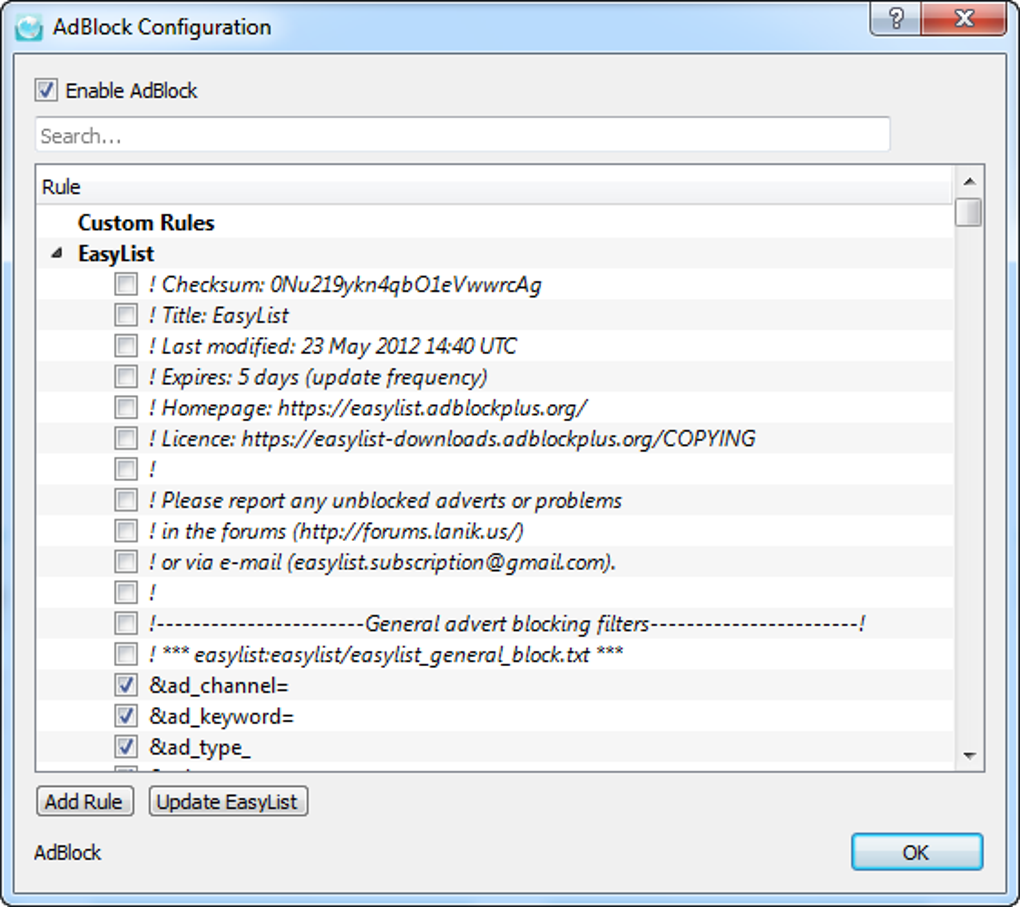Image resolution: width=1020 pixels, height=907 pixels.
Task: Select the 'Please report any unblocked adverts' text
Action: click(x=385, y=500)
